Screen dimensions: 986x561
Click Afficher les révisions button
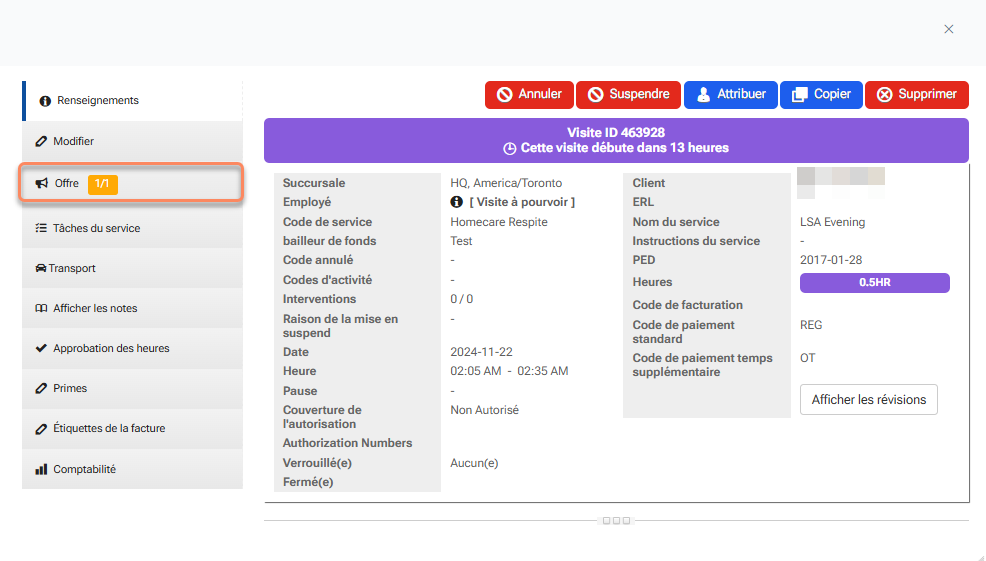[868, 399]
